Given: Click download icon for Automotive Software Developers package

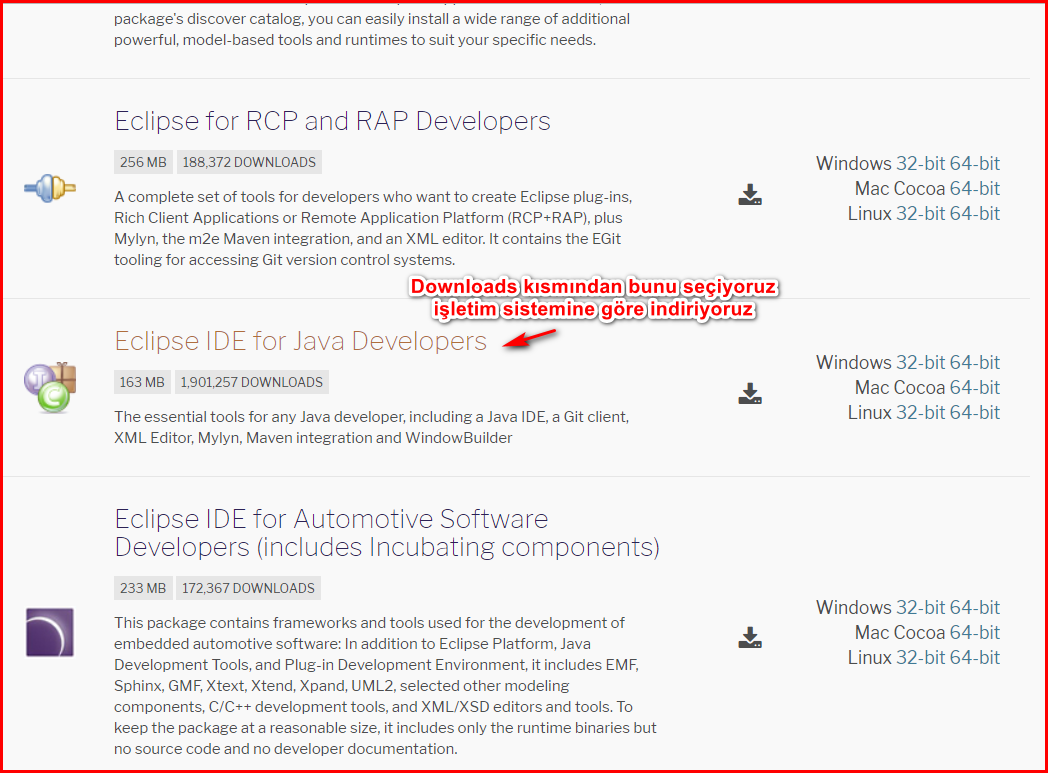Looking at the screenshot, I should click(750, 637).
